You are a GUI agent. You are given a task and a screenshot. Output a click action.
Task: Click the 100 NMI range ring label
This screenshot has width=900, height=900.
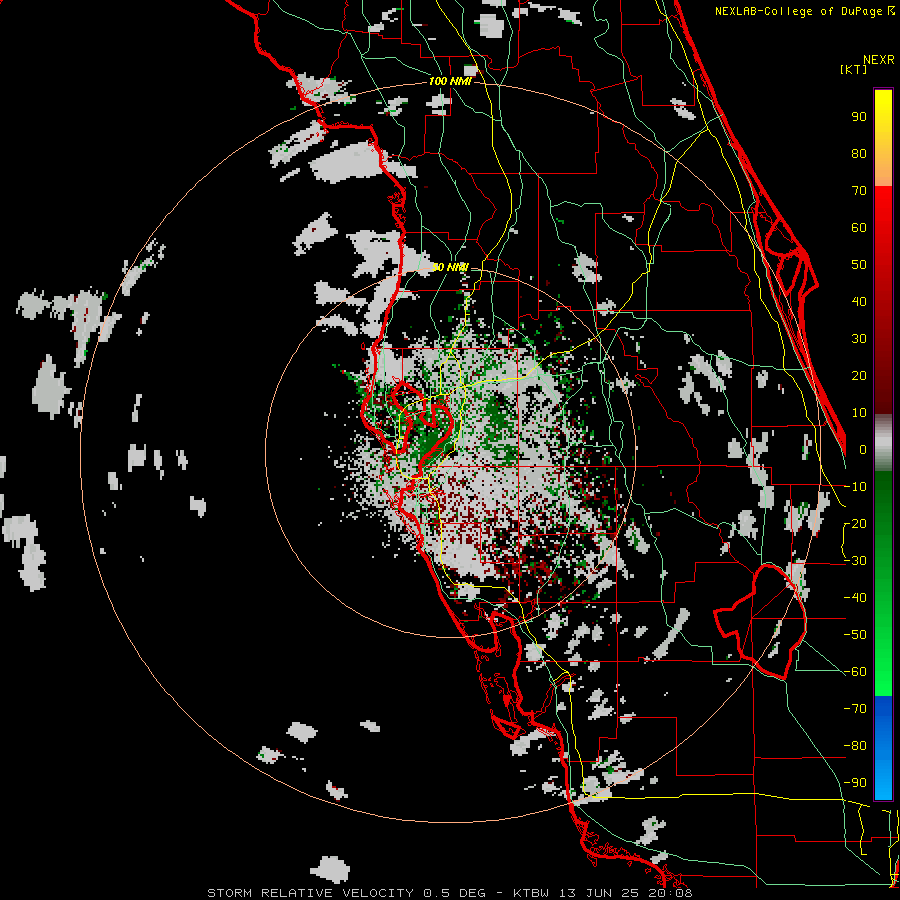point(449,81)
